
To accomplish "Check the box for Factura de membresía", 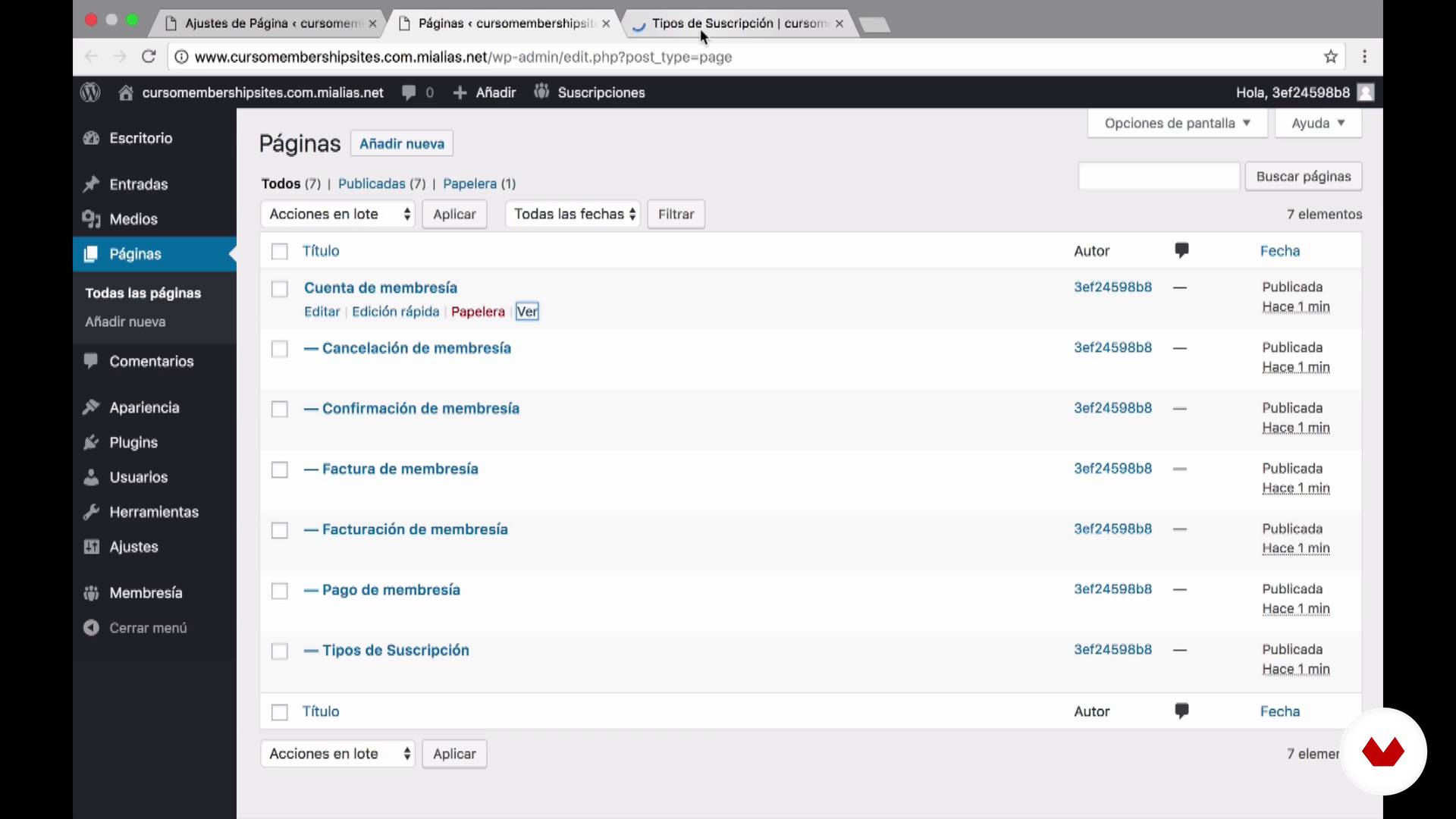I will pos(280,470).
